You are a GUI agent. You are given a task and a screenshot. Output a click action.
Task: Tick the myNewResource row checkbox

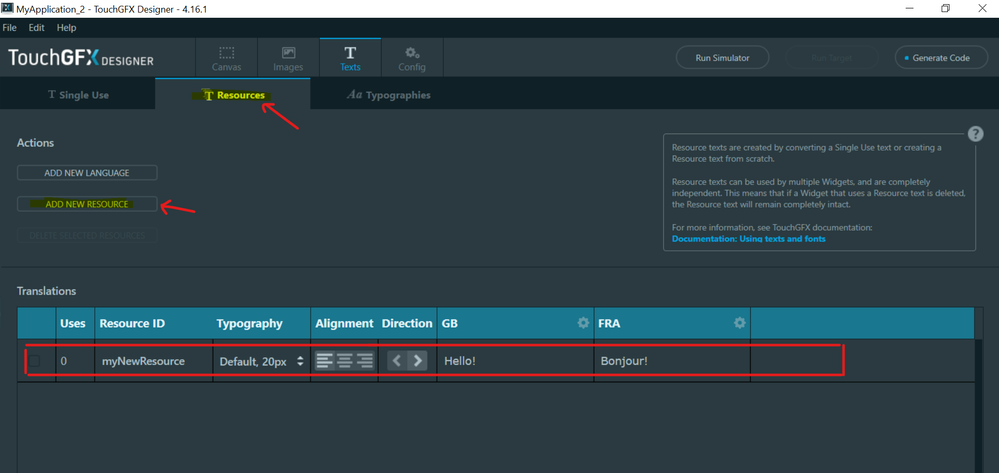(x=34, y=361)
